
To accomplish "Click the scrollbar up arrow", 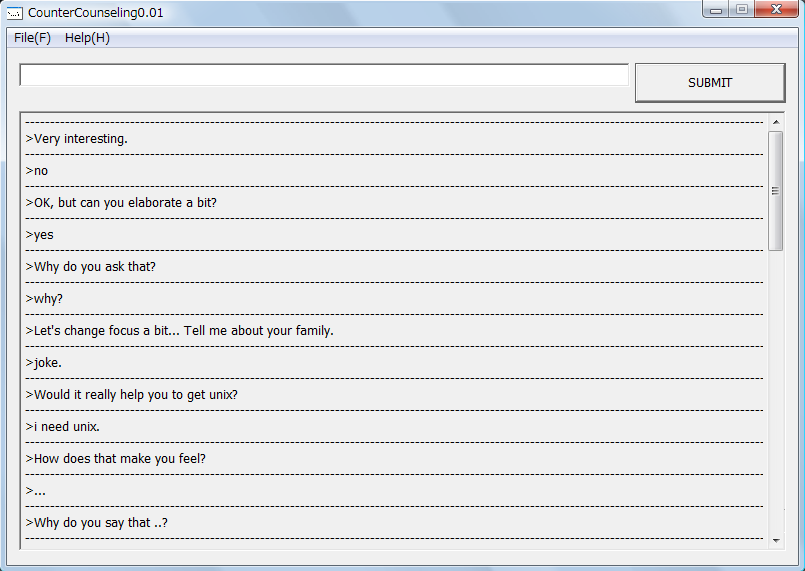I will [776, 122].
